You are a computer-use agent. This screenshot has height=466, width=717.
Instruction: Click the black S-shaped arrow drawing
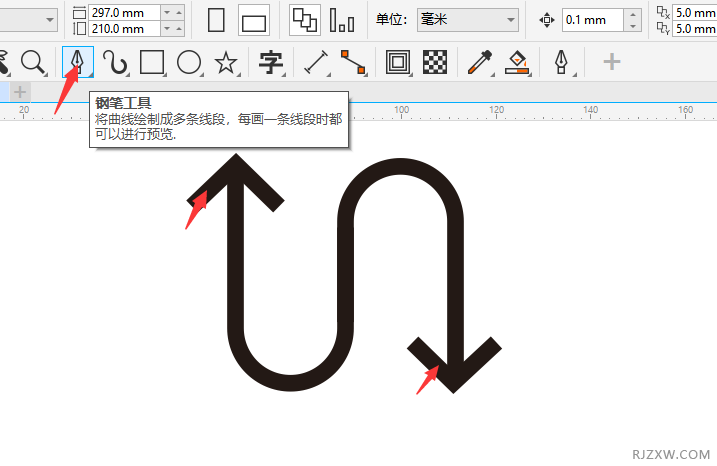coord(344,273)
